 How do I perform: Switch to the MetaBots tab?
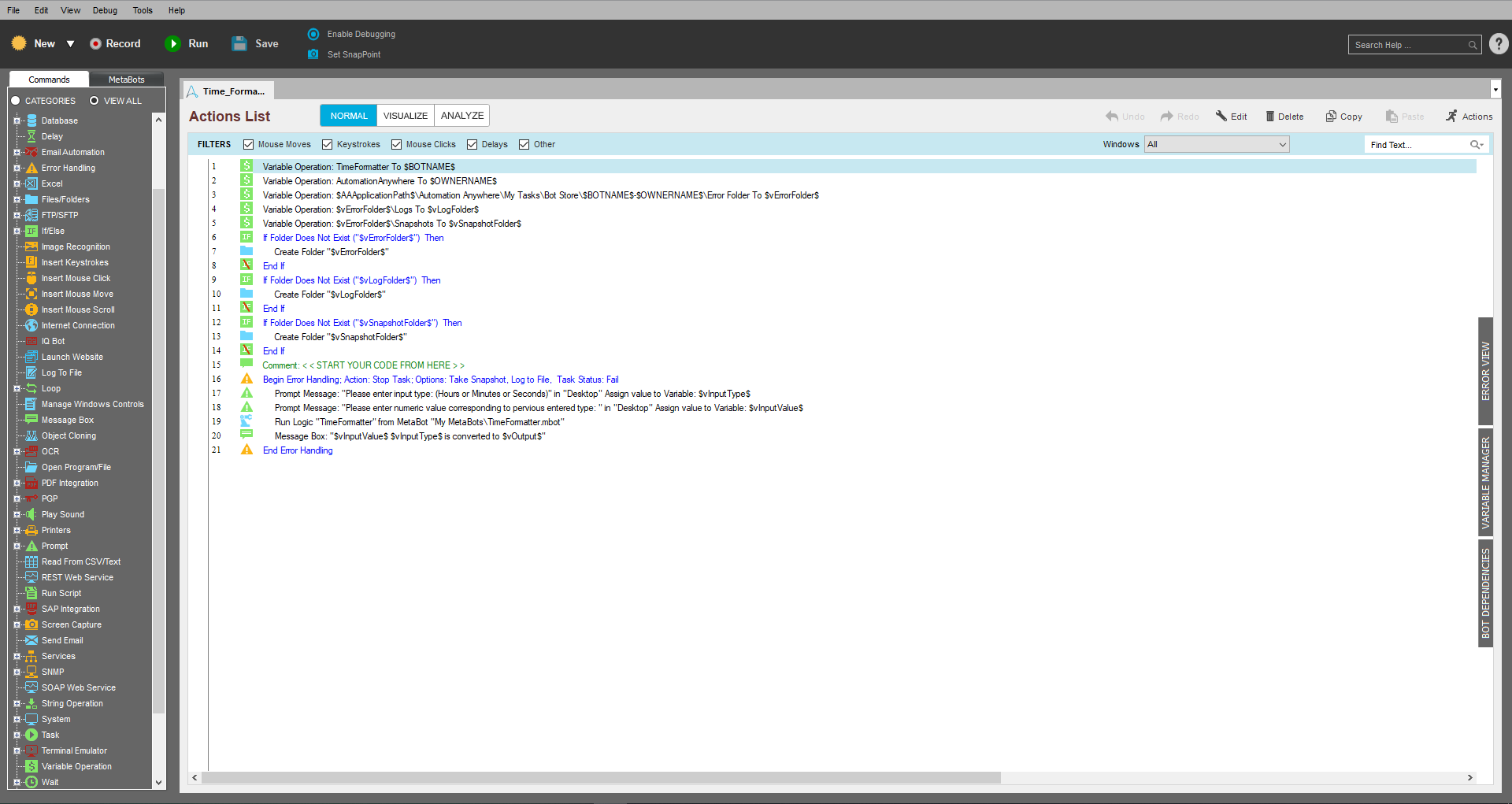[126, 80]
